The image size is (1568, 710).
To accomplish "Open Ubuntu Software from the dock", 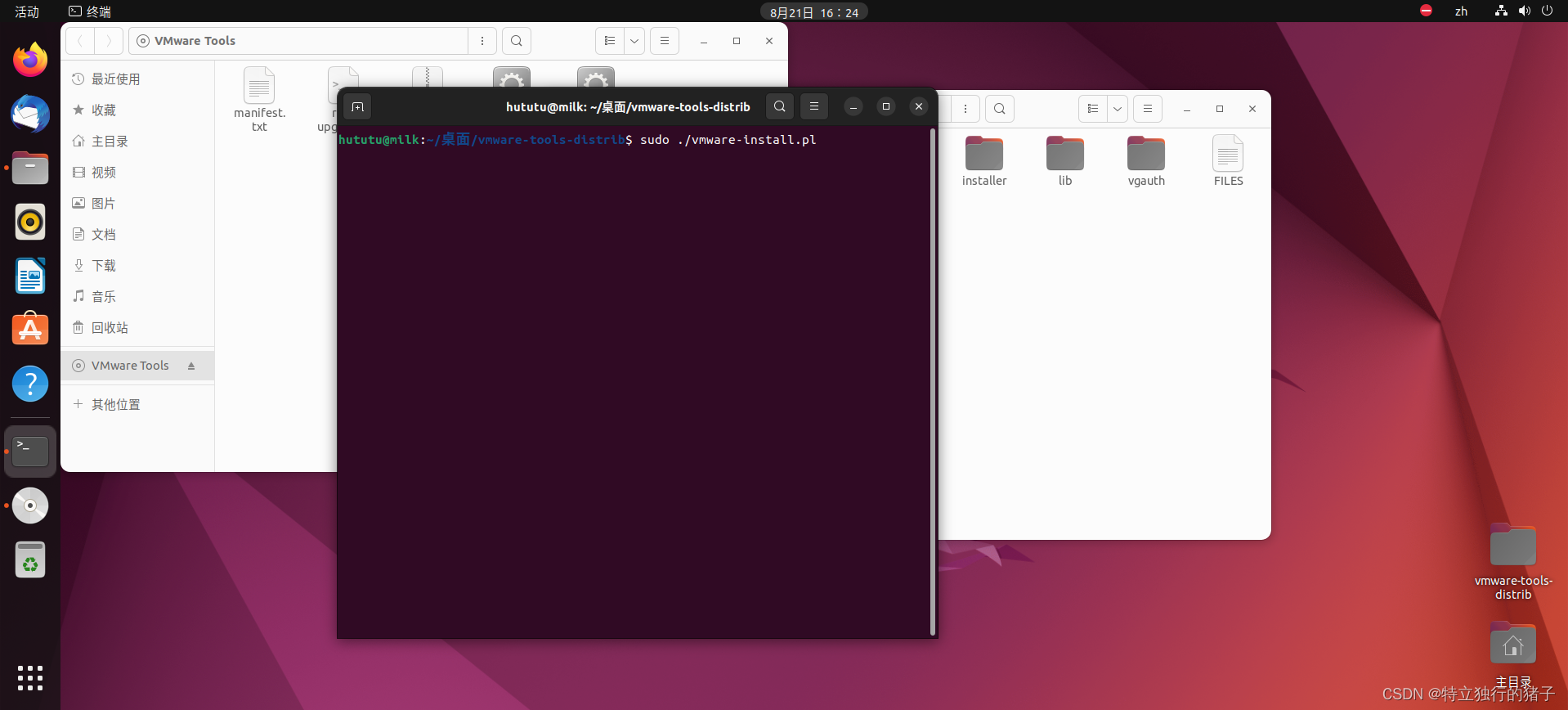I will pos(30,330).
